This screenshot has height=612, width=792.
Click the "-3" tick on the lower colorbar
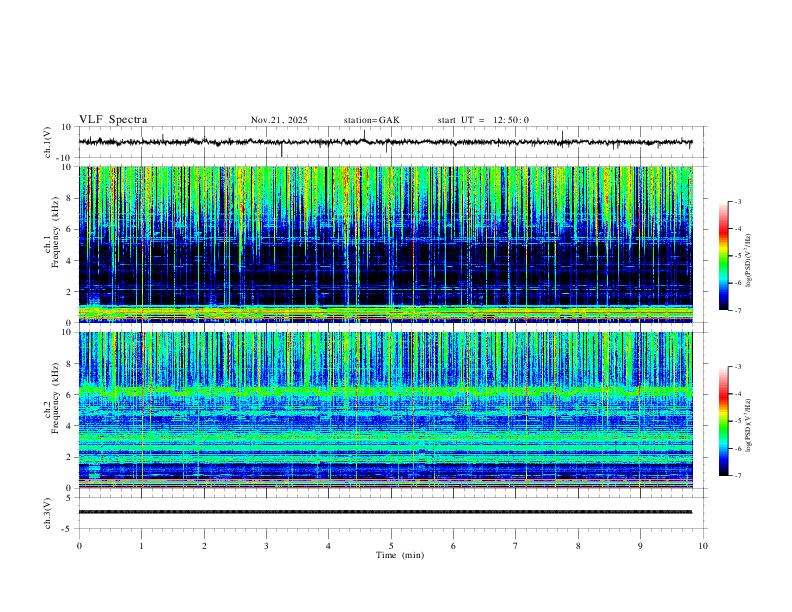738,367
